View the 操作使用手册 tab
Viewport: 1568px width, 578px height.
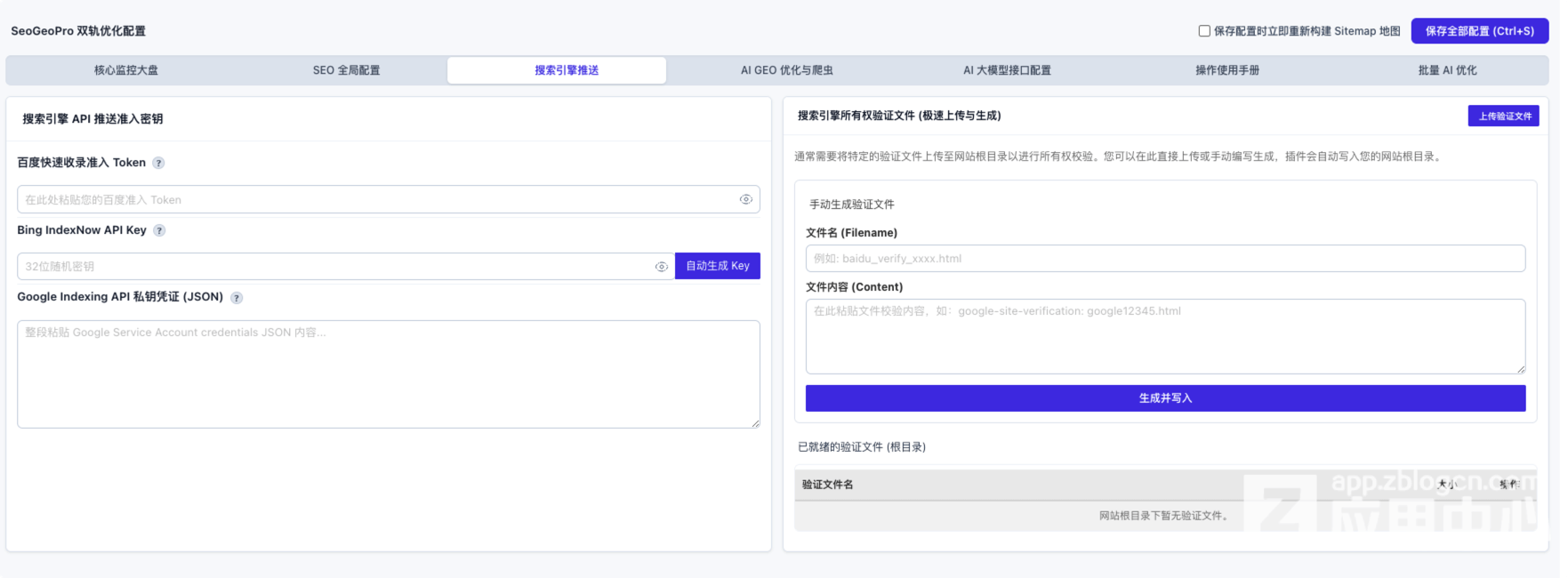pyautogui.click(x=1227, y=70)
